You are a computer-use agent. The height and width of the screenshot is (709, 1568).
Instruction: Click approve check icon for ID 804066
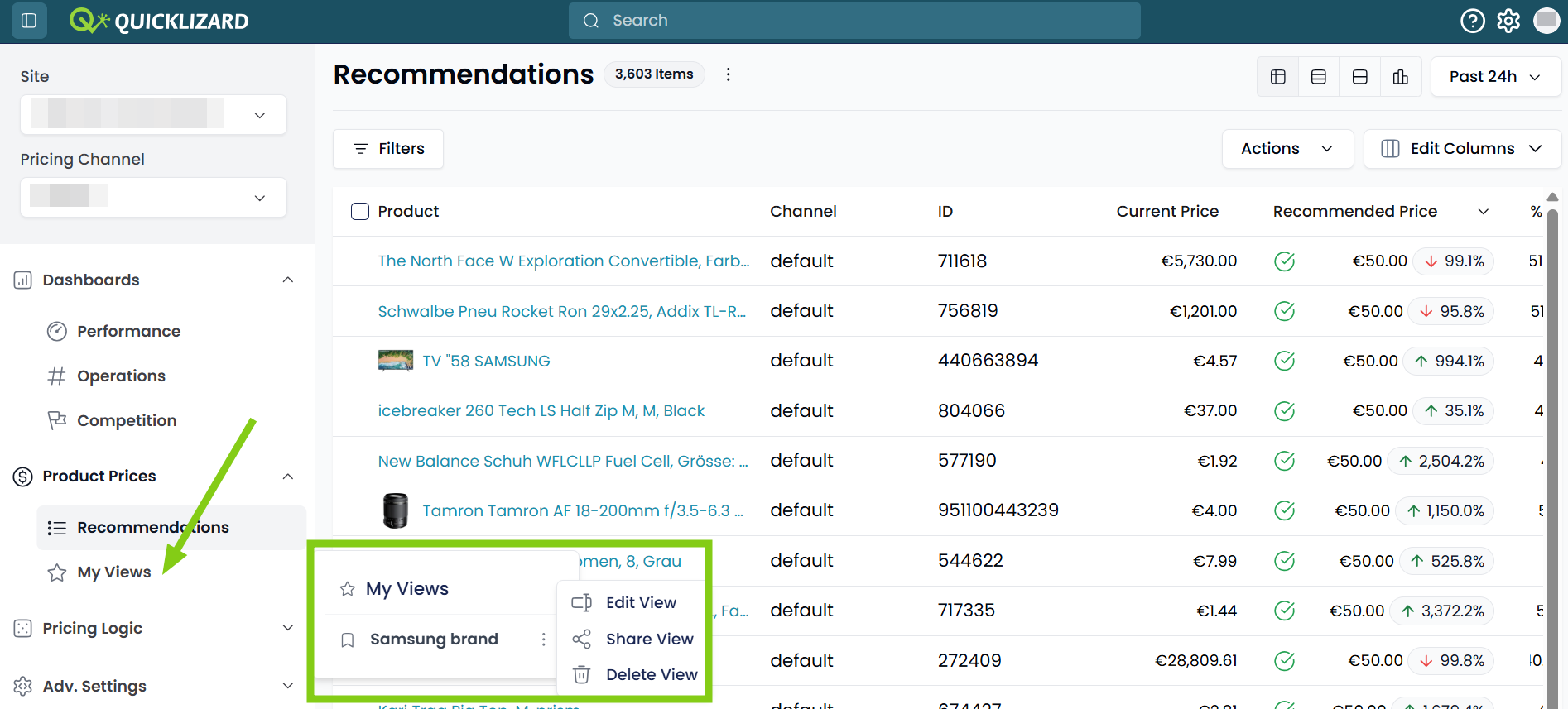pyautogui.click(x=1285, y=411)
